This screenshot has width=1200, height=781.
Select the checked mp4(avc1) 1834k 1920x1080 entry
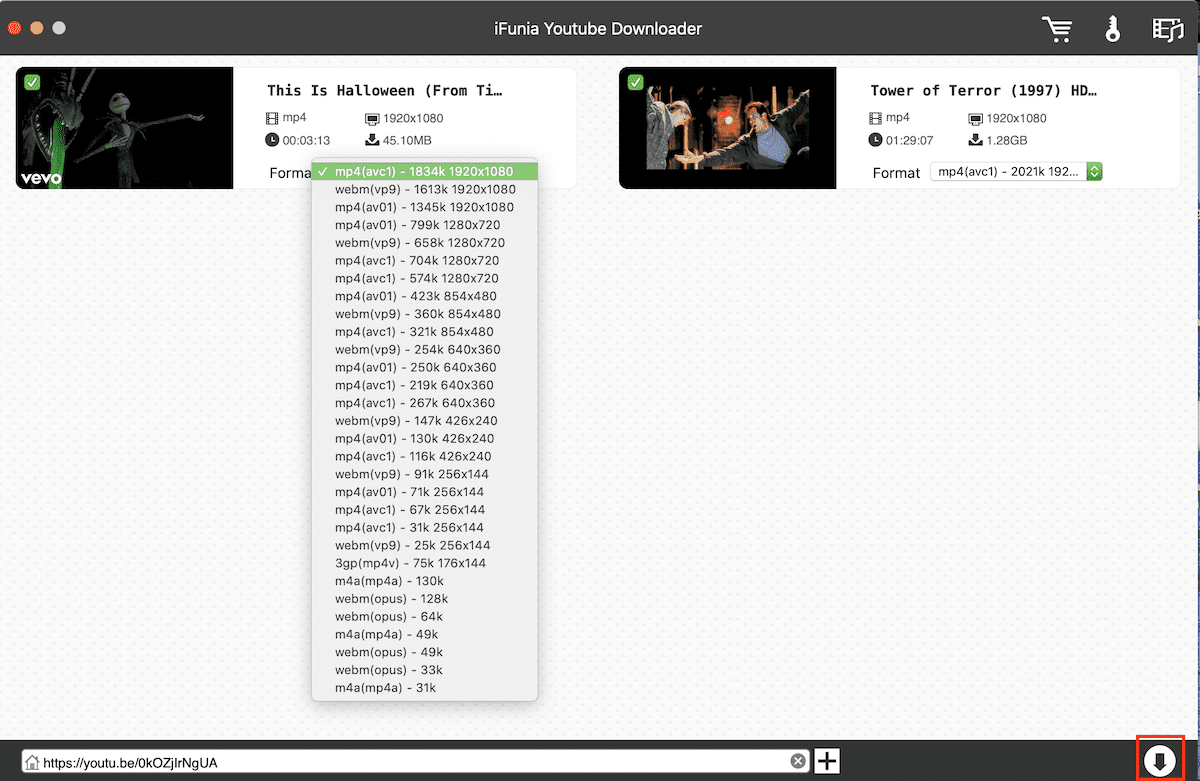tap(425, 171)
